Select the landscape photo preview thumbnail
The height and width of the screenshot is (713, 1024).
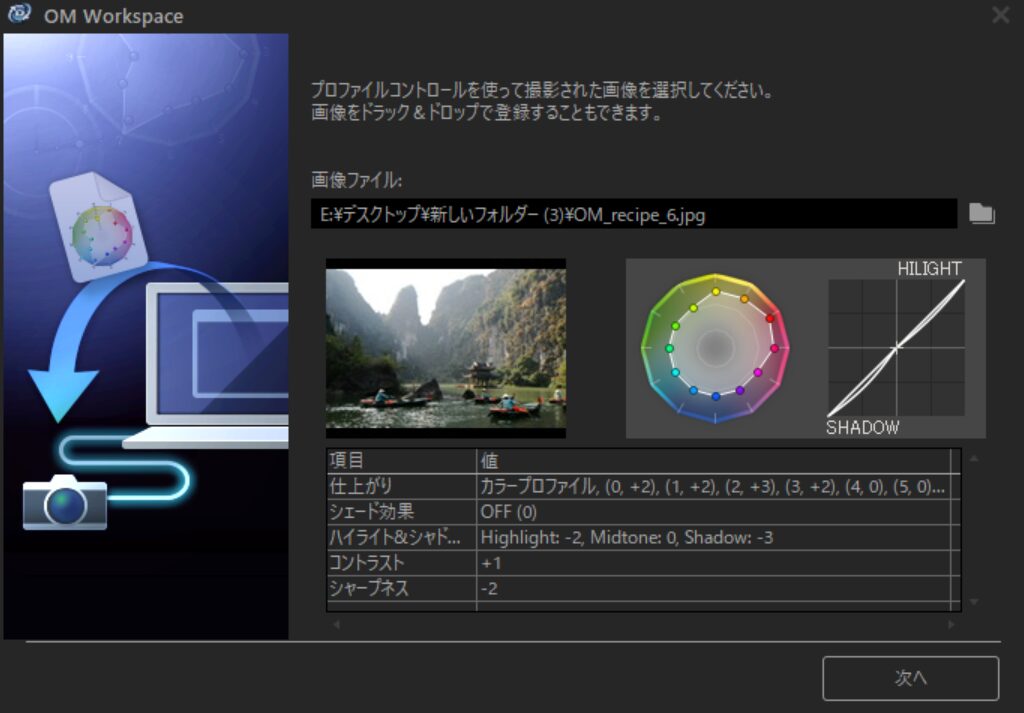coord(446,348)
